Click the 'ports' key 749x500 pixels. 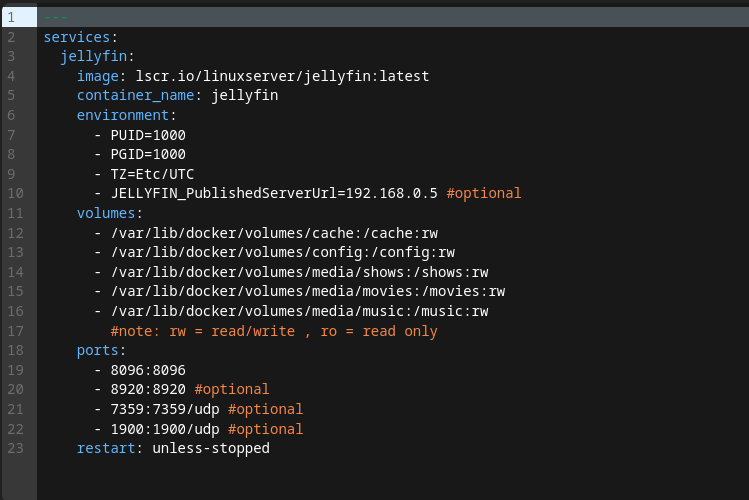click(x=97, y=350)
